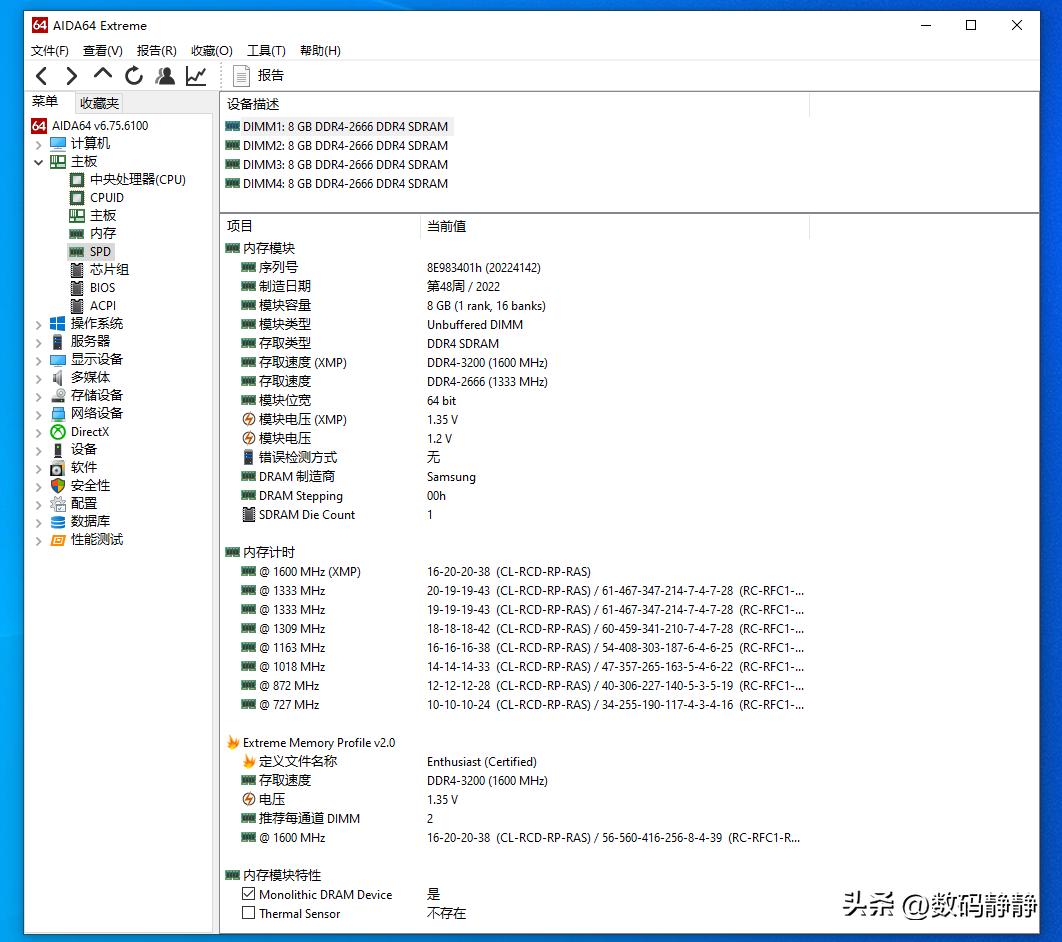Click the refresh toolbar icon

[x=133, y=75]
